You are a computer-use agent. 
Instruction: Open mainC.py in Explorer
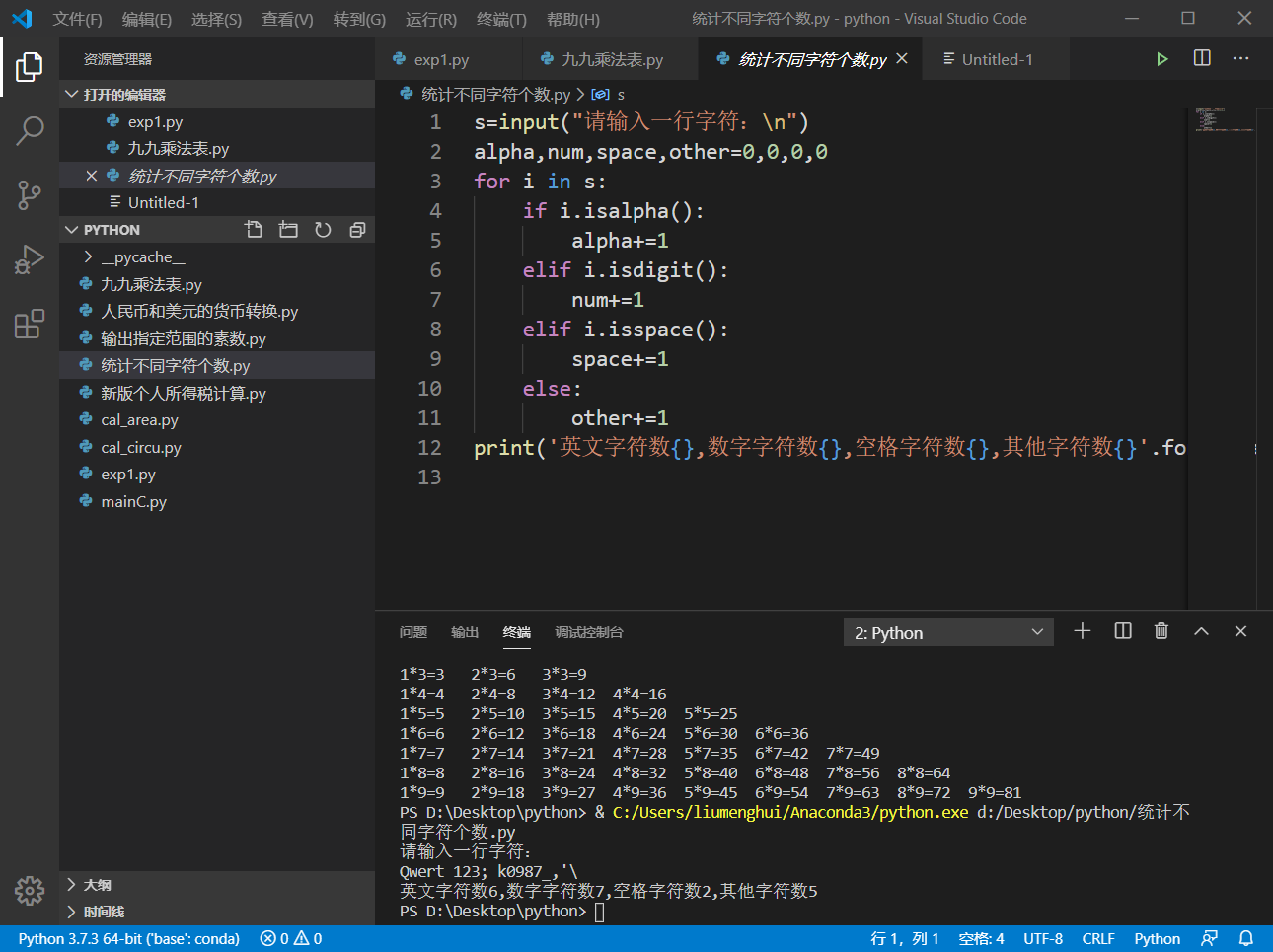pyautogui.click(x=217, y=501)
